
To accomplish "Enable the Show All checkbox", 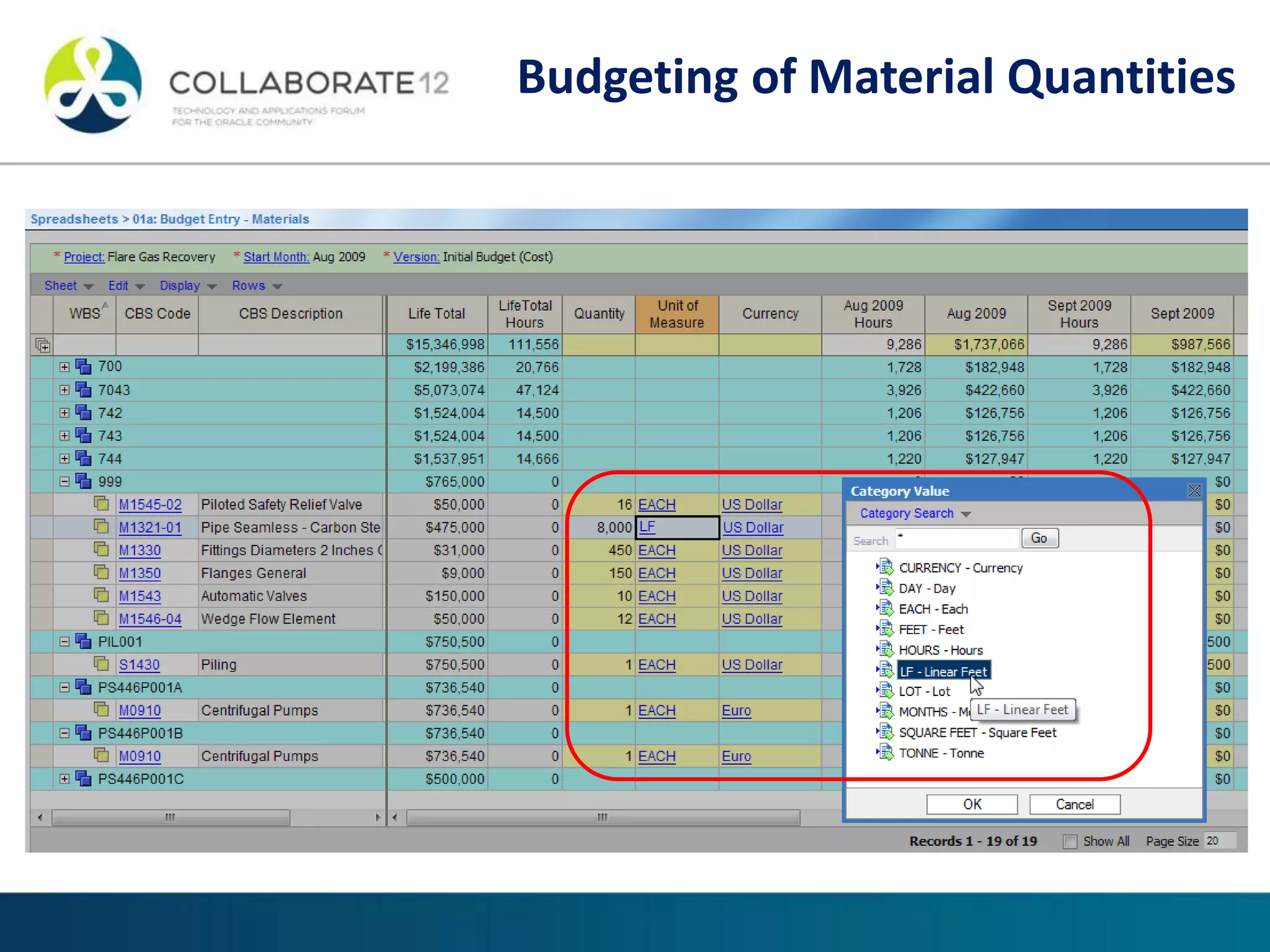I will (x=1070, y=842).
